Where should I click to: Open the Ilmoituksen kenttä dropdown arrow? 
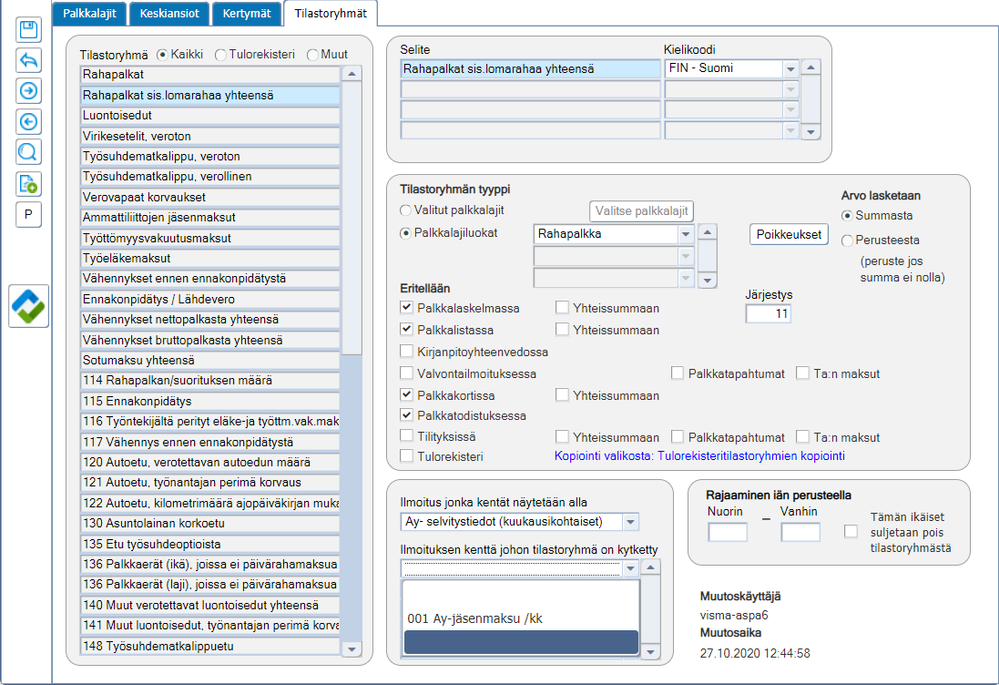630,568
